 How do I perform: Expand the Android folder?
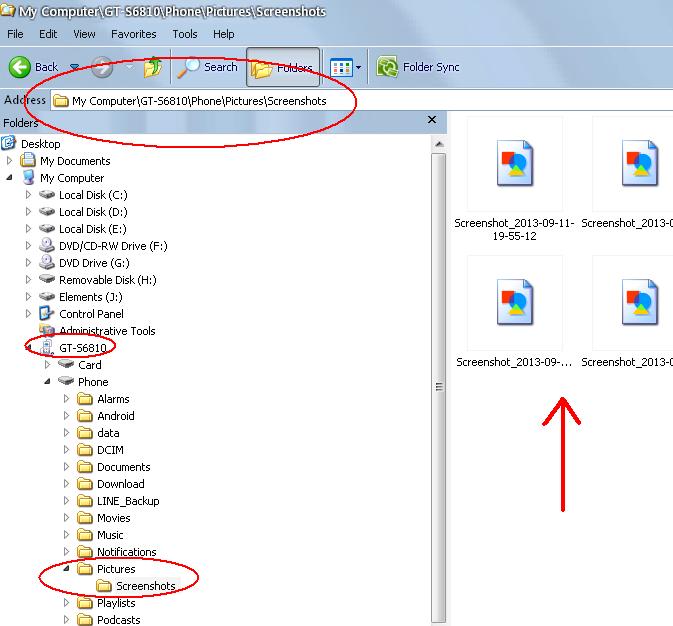click(66, 416)
